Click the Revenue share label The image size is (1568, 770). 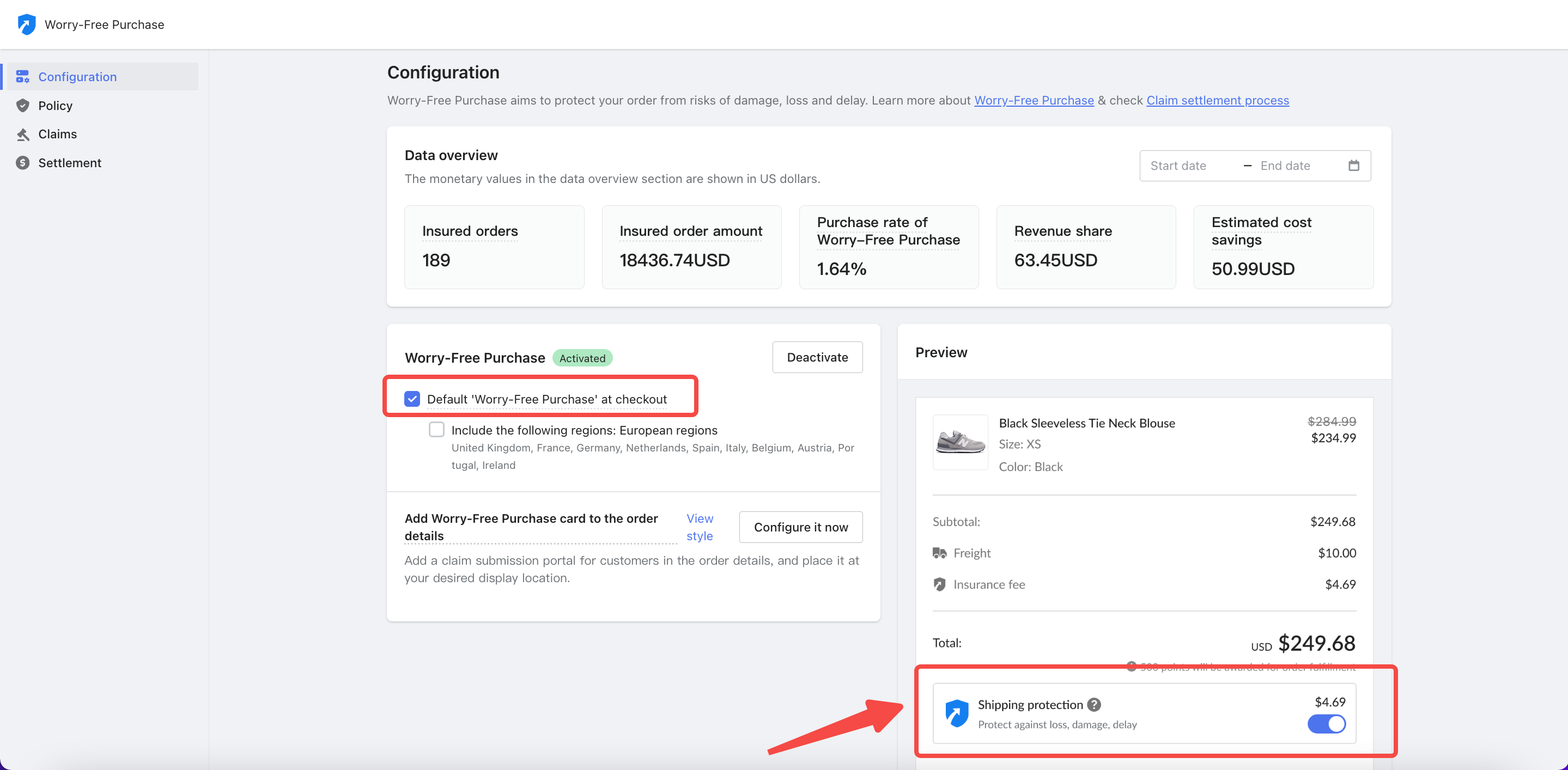tap(1063, 231)
